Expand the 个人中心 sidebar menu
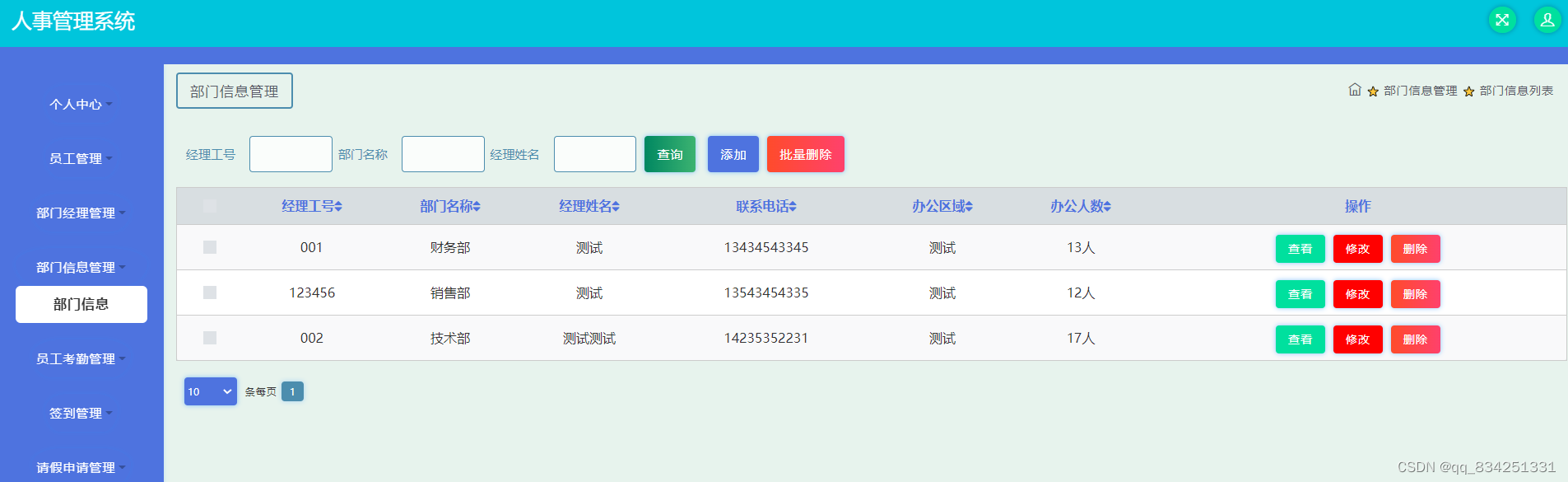Image resolution: width=1568 pixels, height=482 pixels. pos(81,105)
